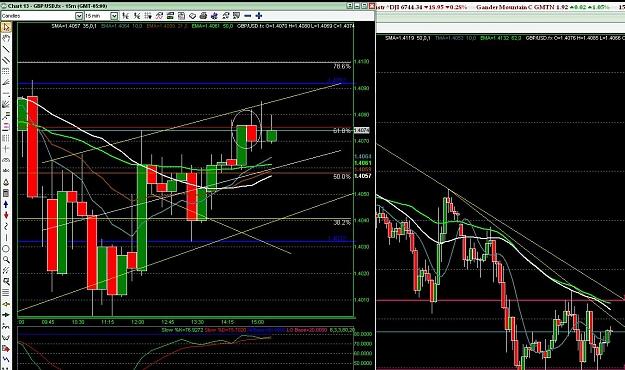Image resolution: width=625 pixels, height=370 pixels.
Task: Click the 12:00 time axis label
Action: pyautogui.click(x=138, y=322)
